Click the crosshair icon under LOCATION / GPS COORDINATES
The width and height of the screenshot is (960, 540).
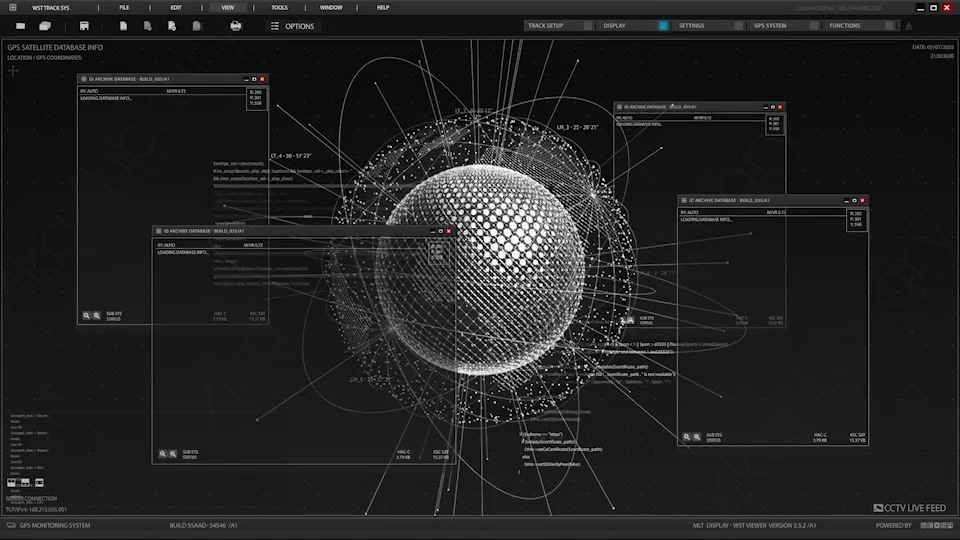point(13,70)
